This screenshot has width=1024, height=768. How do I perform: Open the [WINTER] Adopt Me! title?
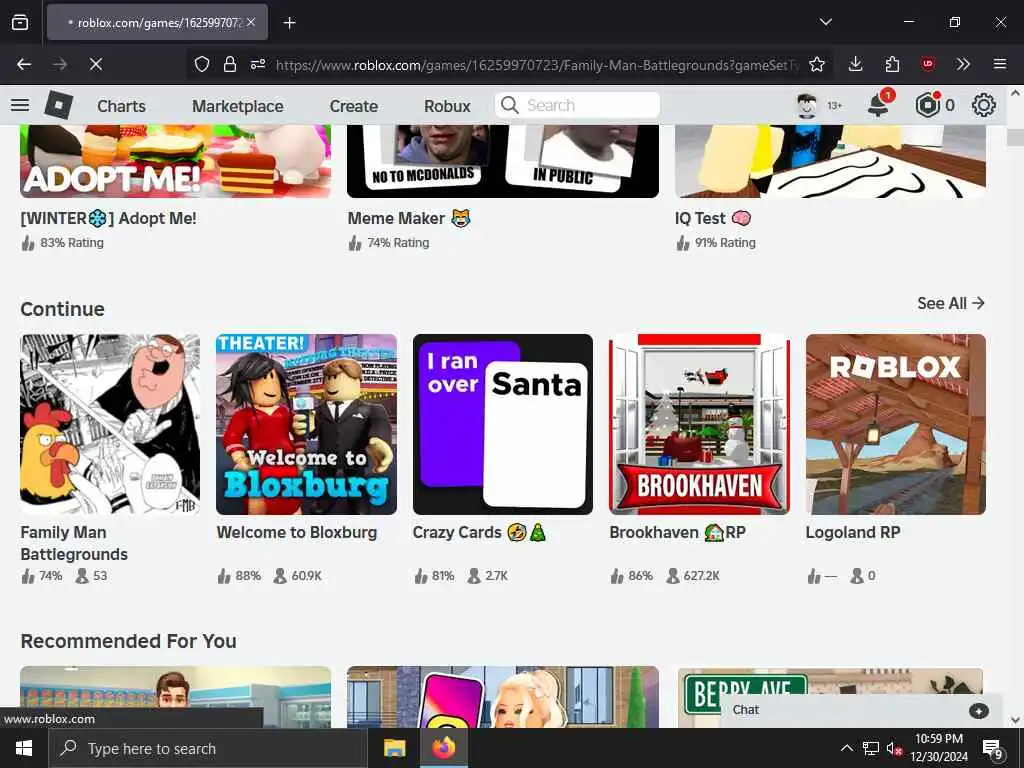pyautogui.click(x=108, y=218)
